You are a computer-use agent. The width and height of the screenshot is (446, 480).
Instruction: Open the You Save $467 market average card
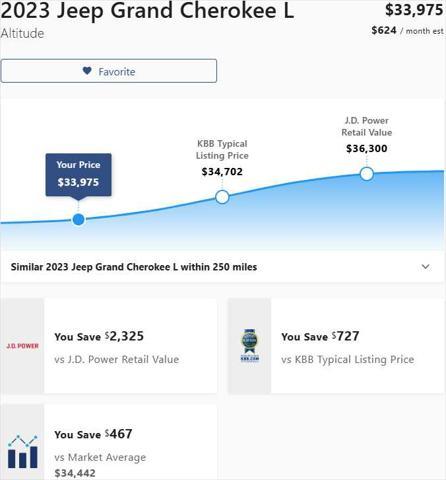click(x=109, y=442)
